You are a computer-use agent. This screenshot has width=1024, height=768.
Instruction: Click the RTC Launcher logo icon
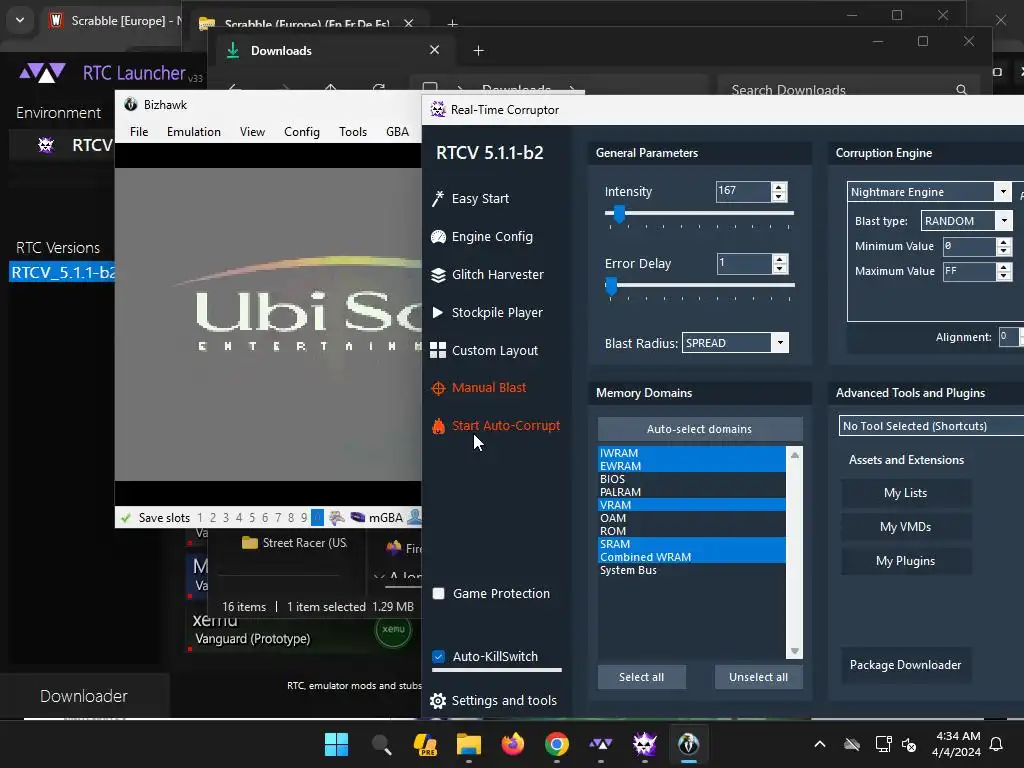click(42, 72)
